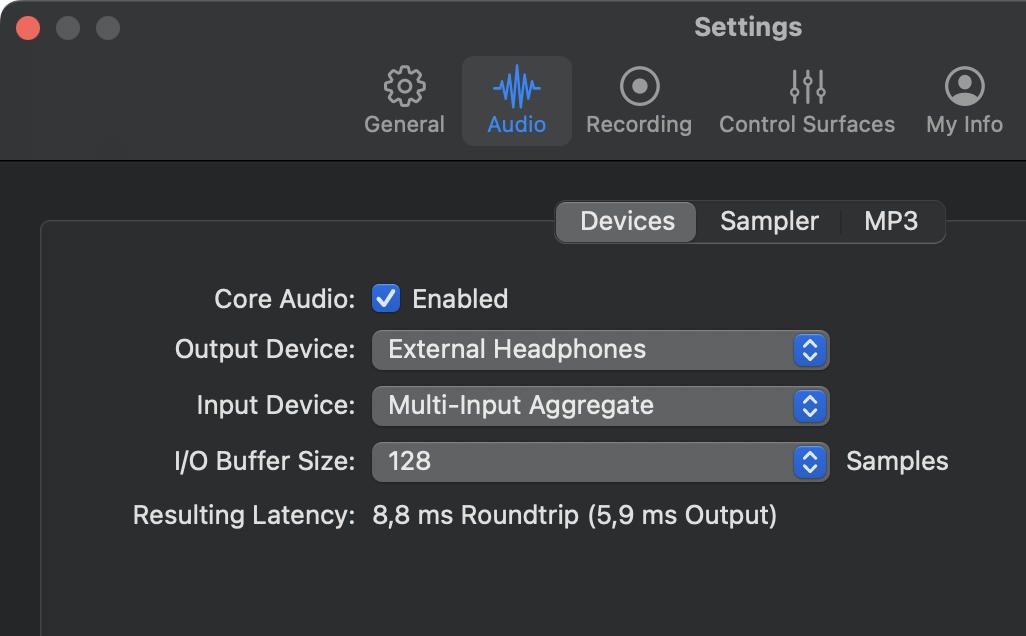
Task: Click the Enabled checkbox label text
Action: click(x=460, y=299)
